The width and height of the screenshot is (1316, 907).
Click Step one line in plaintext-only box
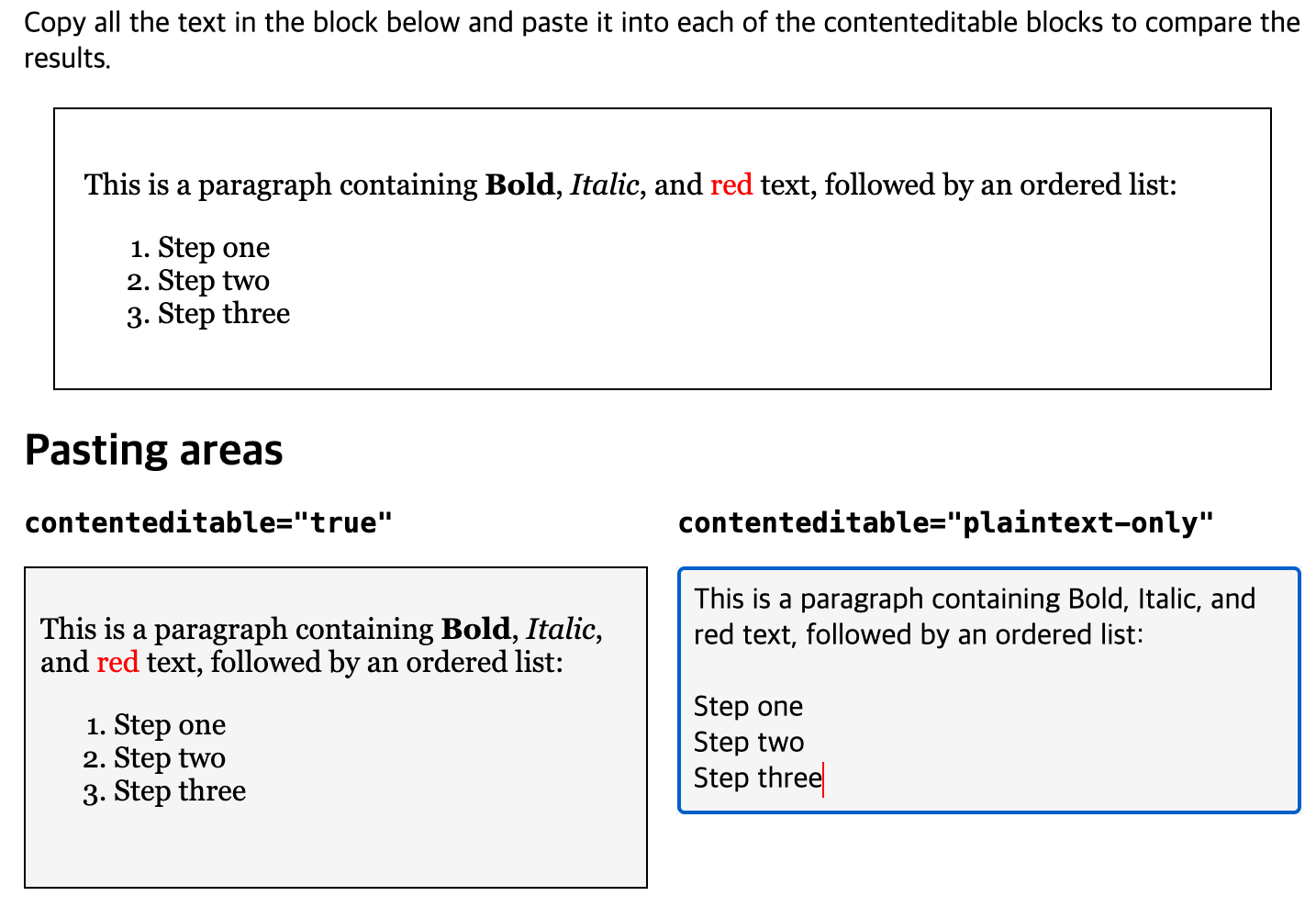pos(748,706)
